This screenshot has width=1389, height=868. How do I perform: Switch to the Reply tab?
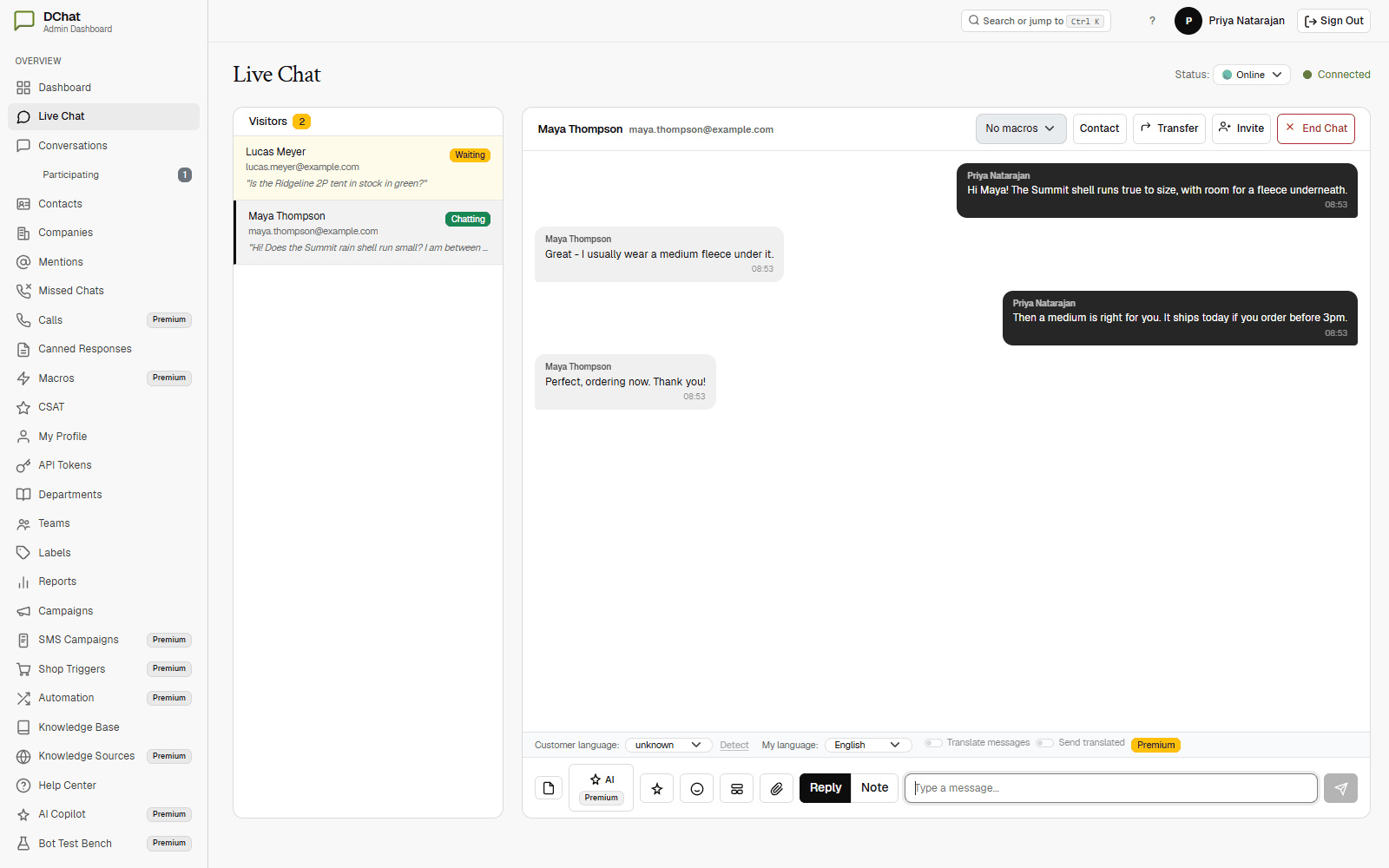(826, 788)
